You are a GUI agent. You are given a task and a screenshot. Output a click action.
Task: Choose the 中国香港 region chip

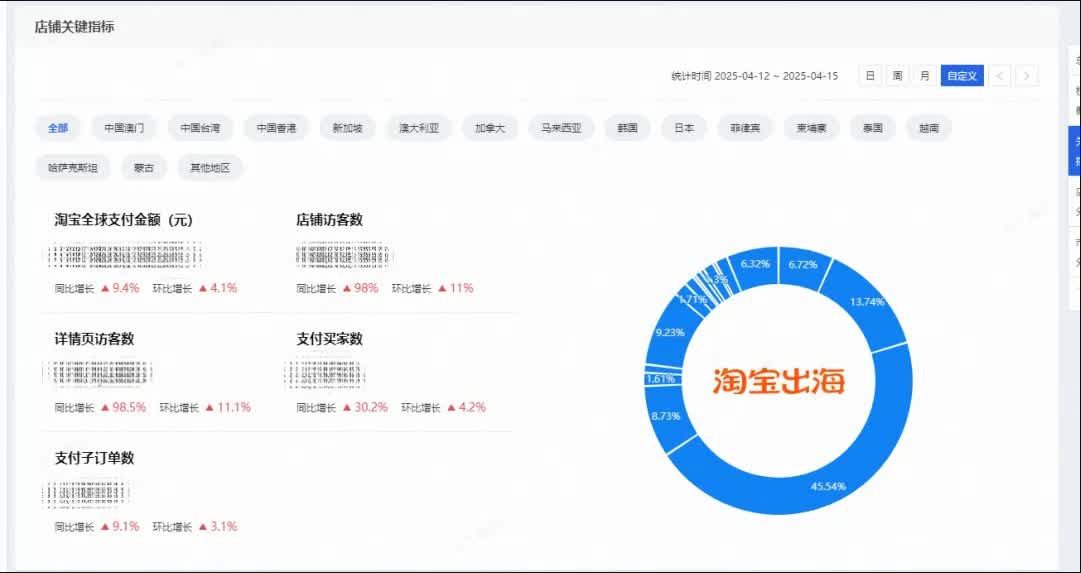click(x=276, y=128)
